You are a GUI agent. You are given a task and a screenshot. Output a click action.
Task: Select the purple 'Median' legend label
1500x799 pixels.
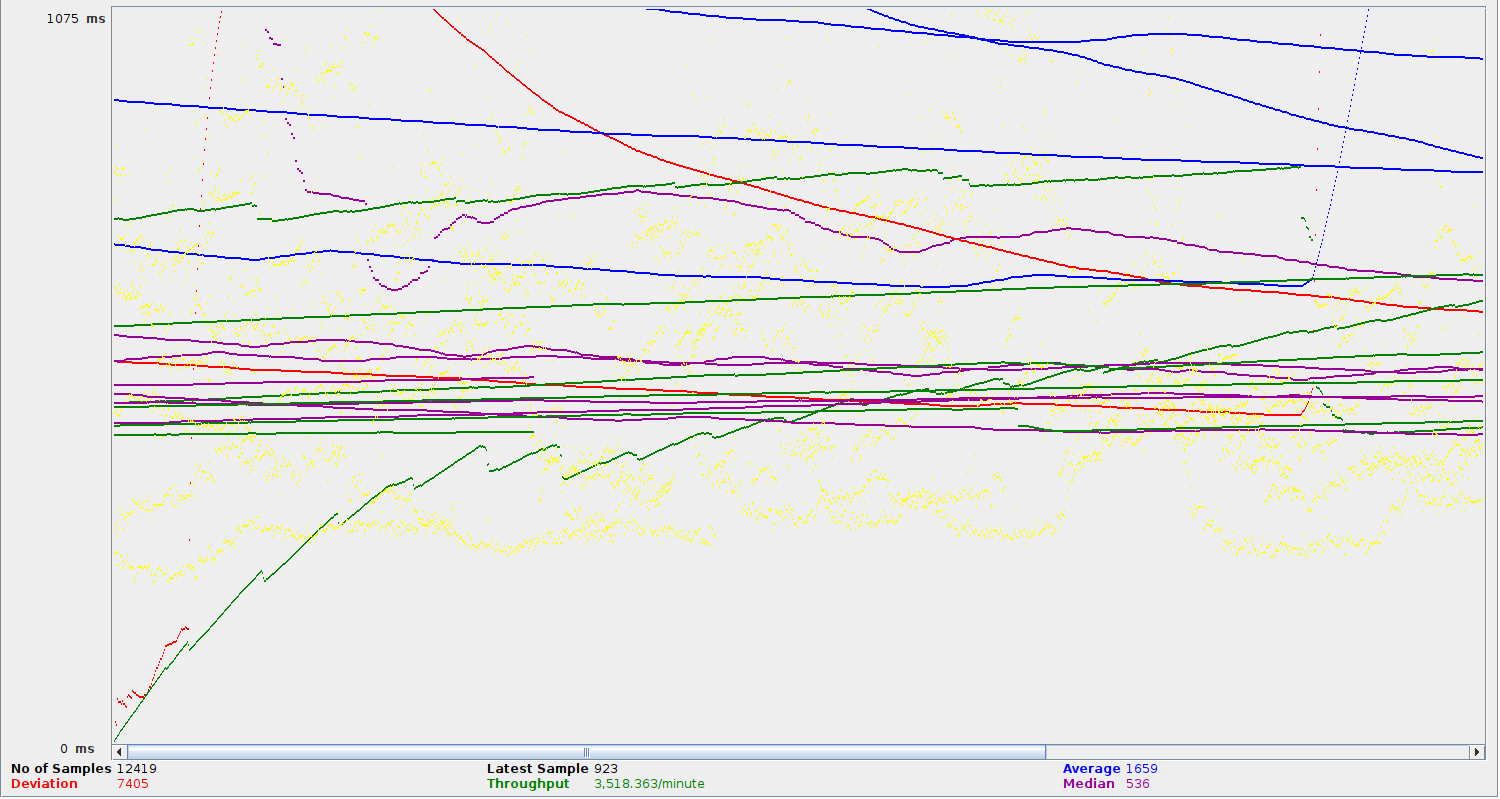pos(1088,784)
